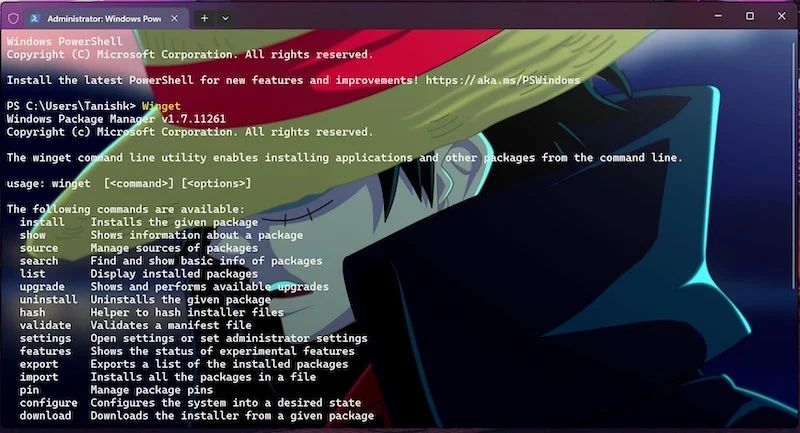Close the Administrator: Windows PowerShell tab

point(174,18)
